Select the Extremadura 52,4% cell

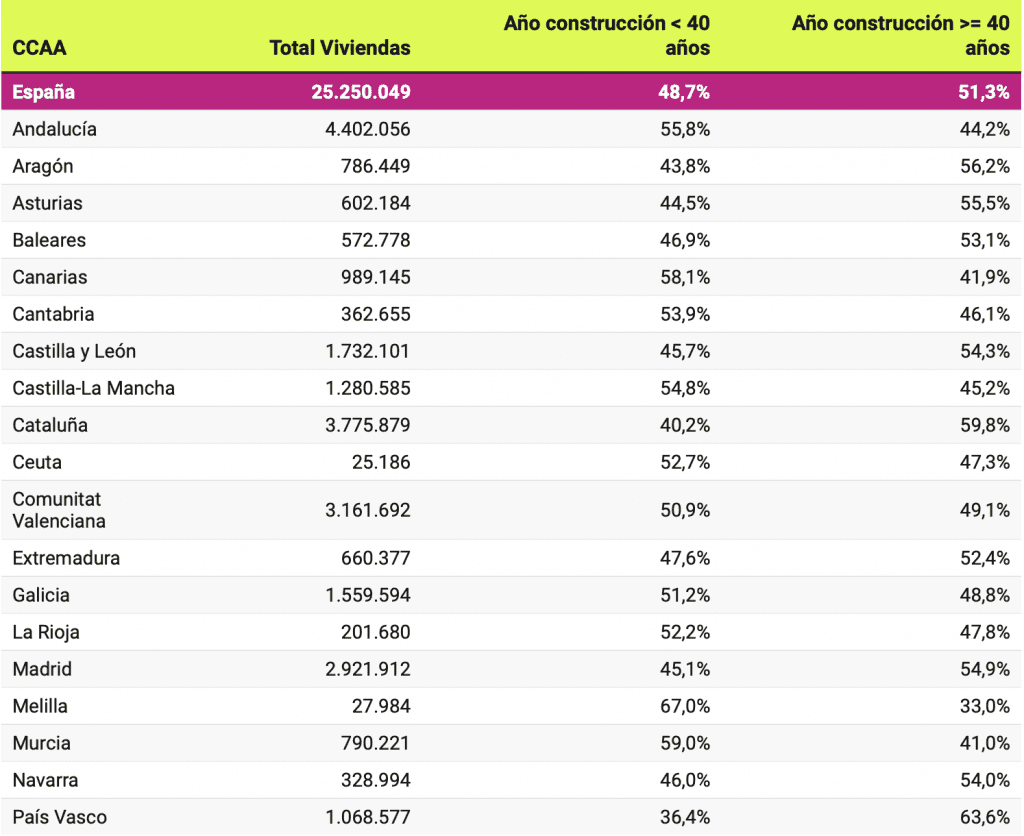[985, 558]
